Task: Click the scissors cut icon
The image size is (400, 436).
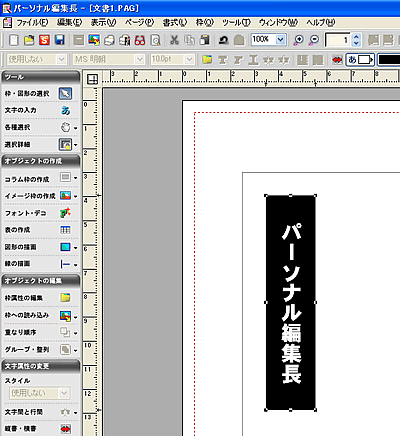Action: point(174,40)
